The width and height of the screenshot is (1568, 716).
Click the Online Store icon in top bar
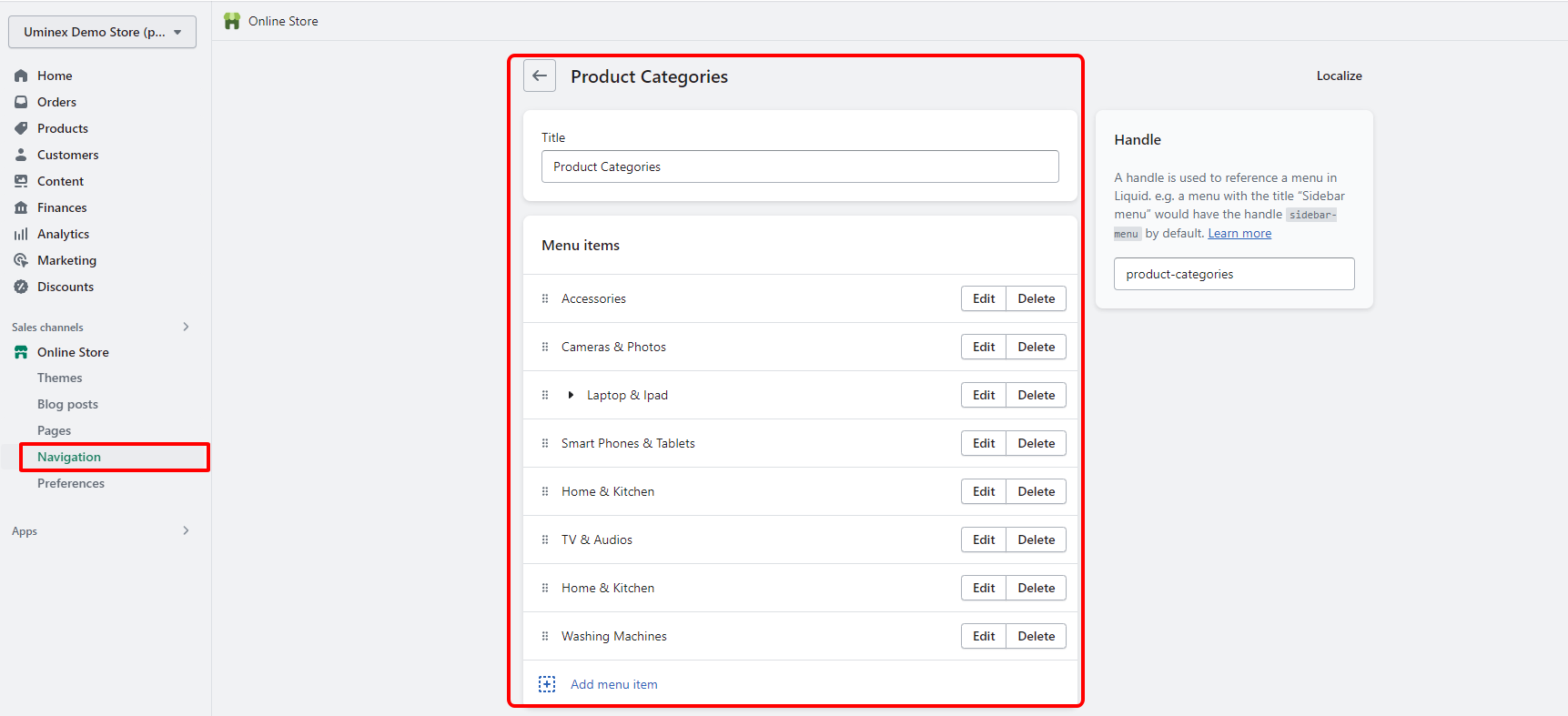[232, 21]
